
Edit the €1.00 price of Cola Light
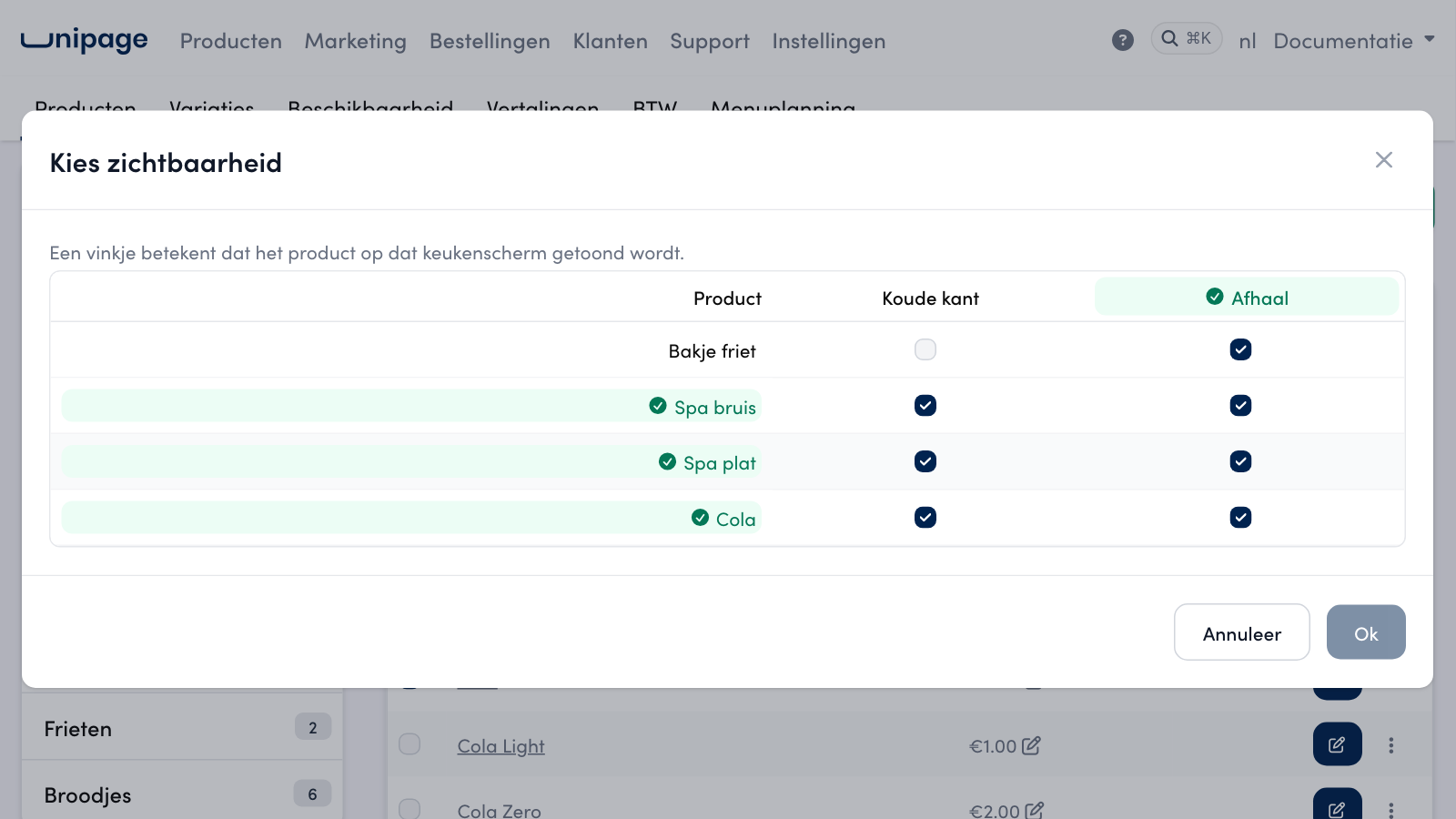tap(1031, 746)
